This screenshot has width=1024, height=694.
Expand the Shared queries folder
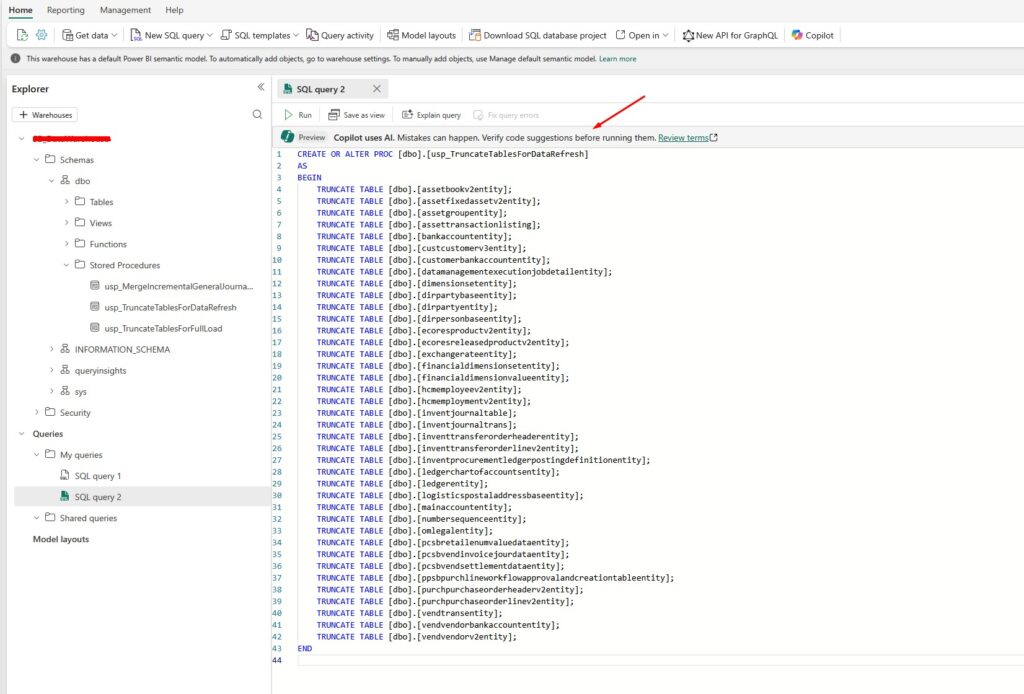pos(37,518)
